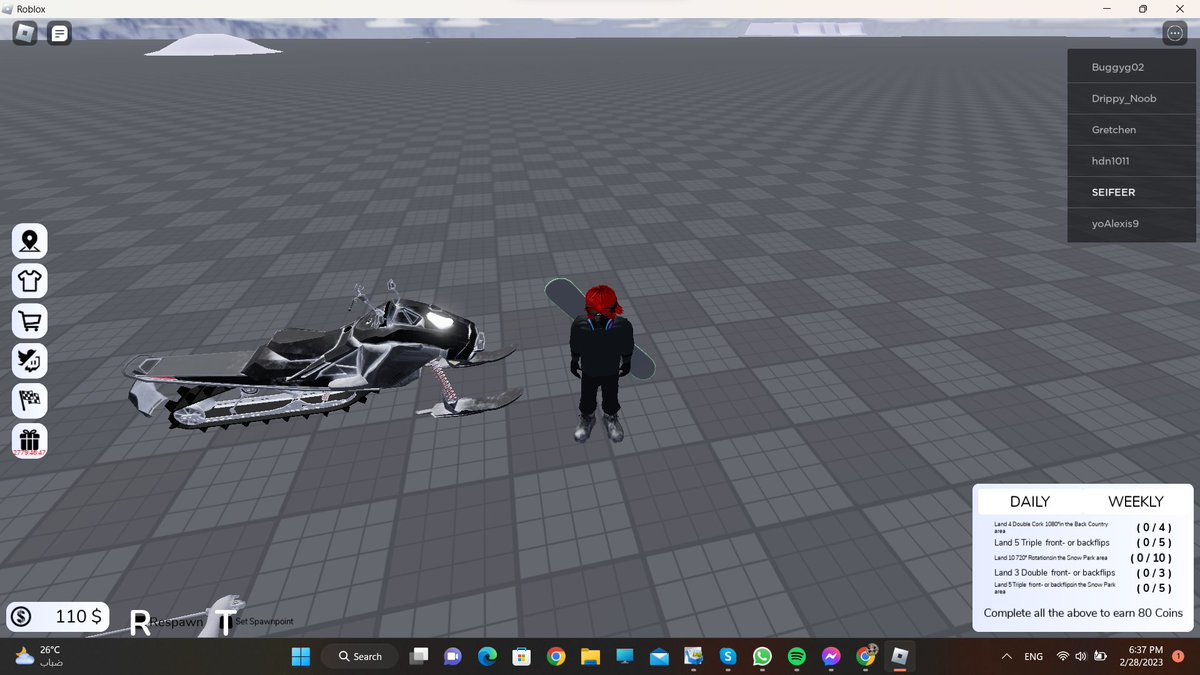Select player hdn1011 in the player list
This screenshot has width=1200, height=675.
[1131, 160]
